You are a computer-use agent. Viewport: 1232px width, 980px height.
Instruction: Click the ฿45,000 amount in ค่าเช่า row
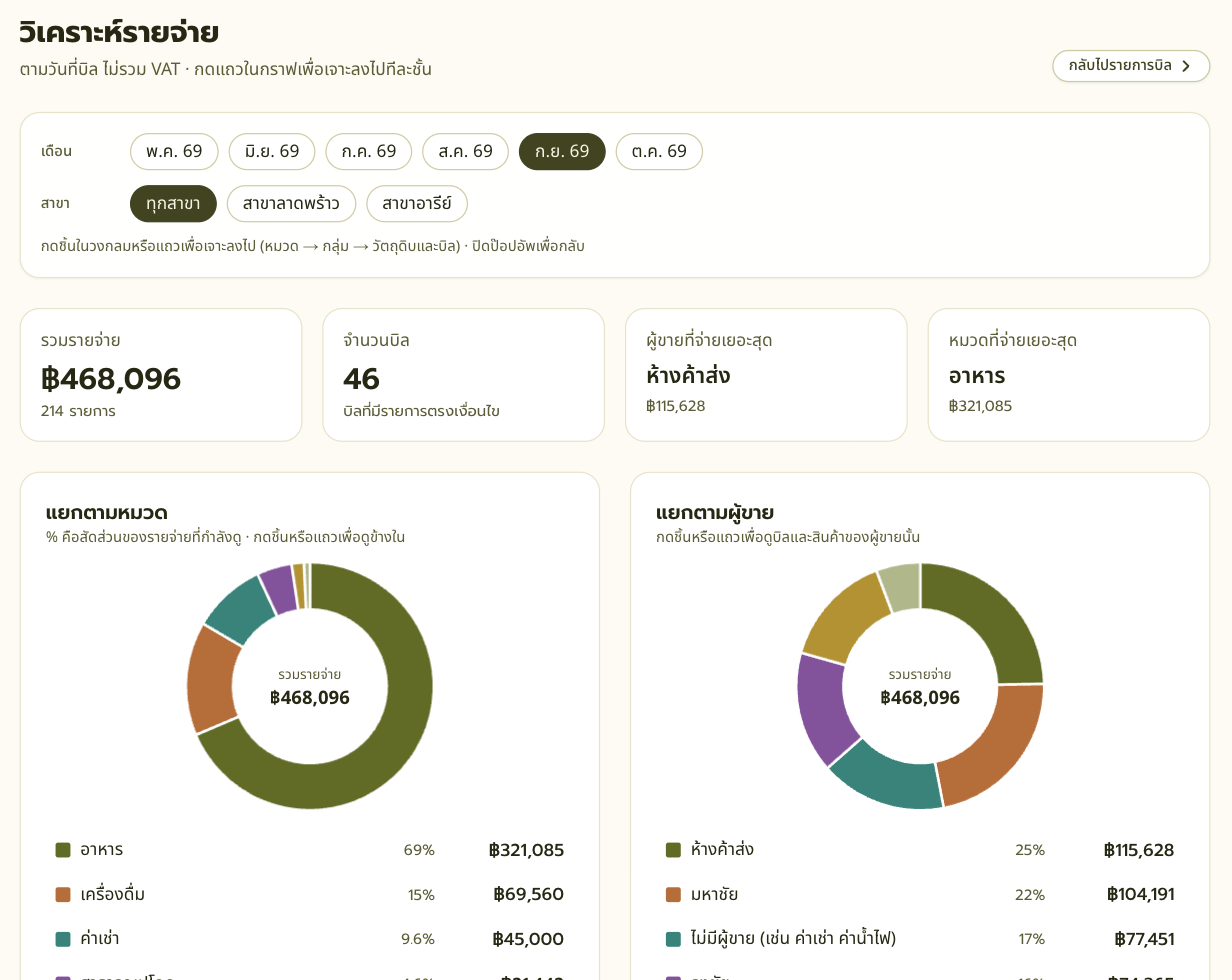pyautogui.click(x=528, y=939)
